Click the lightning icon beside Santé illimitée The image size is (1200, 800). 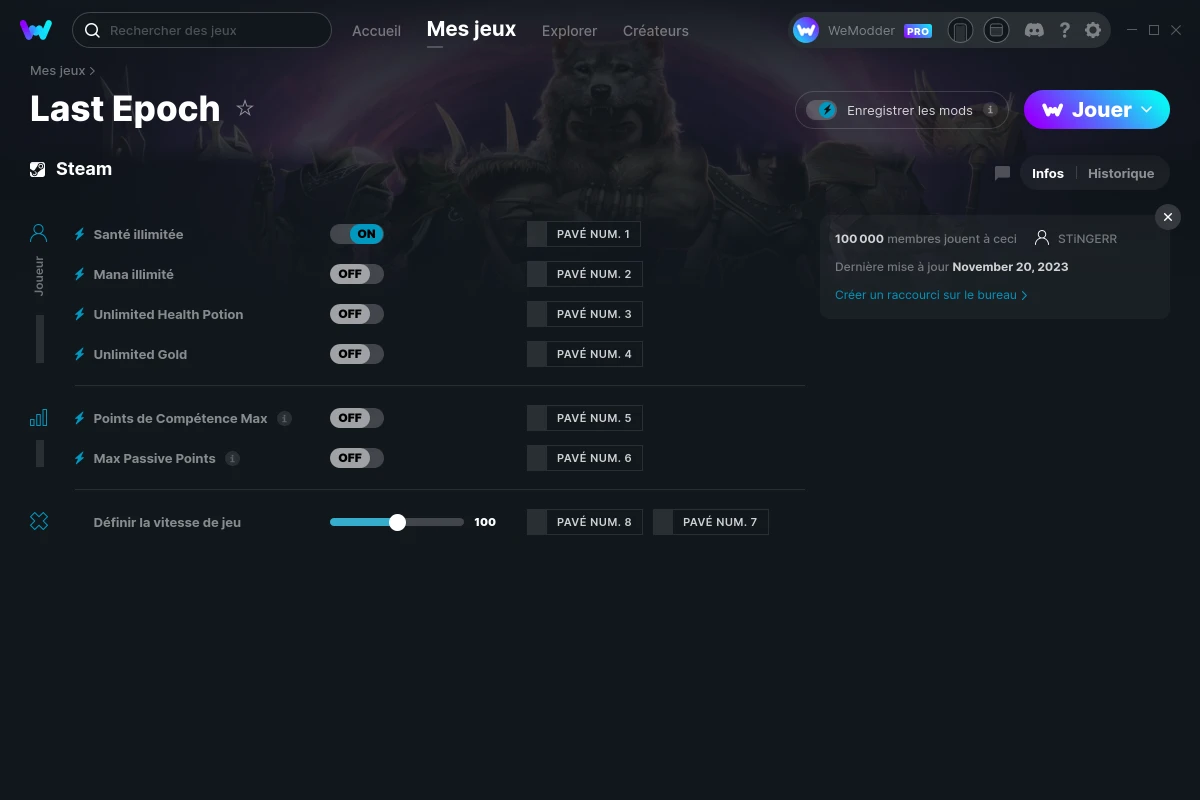(80, 234)
